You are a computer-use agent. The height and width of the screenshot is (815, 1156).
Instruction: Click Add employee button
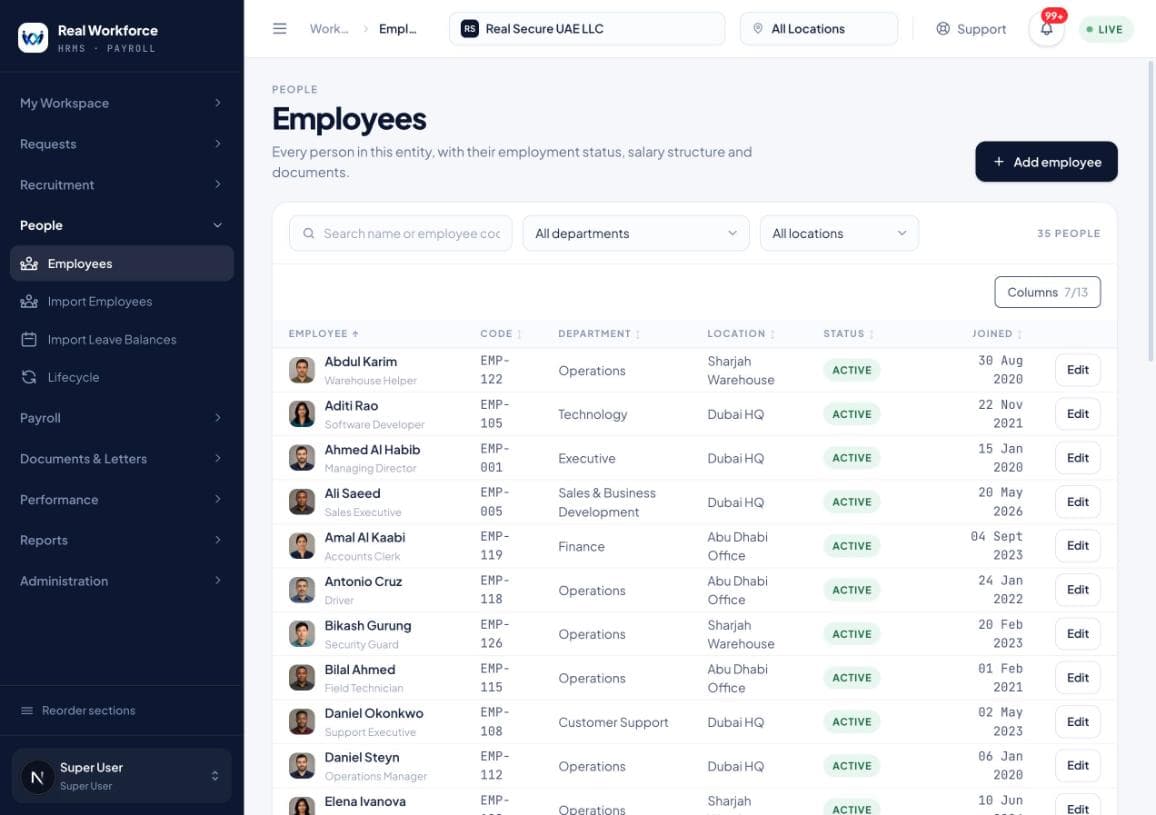click(1045, 162)
